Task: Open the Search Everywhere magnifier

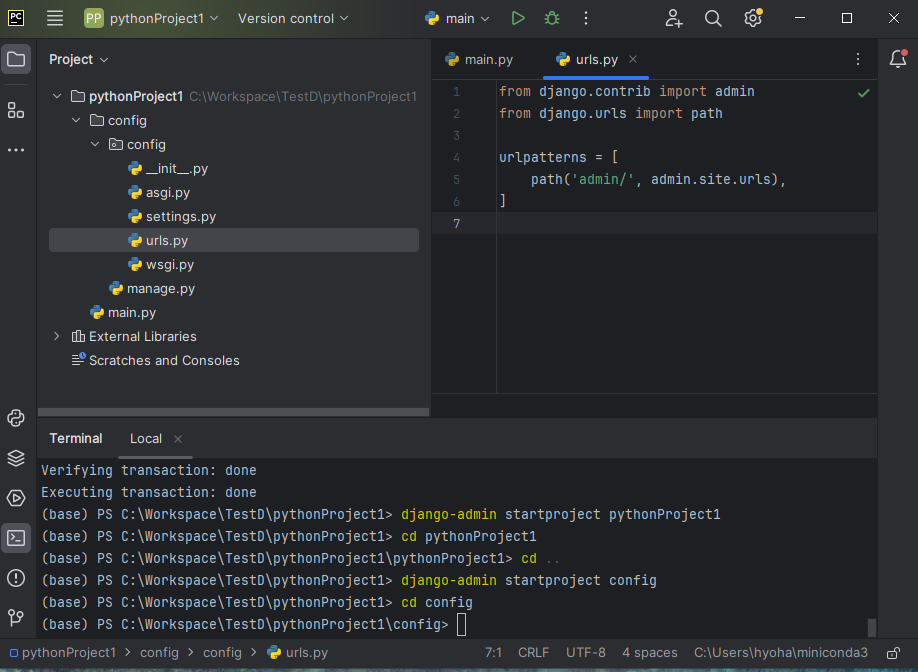Action: coord(712,18)
